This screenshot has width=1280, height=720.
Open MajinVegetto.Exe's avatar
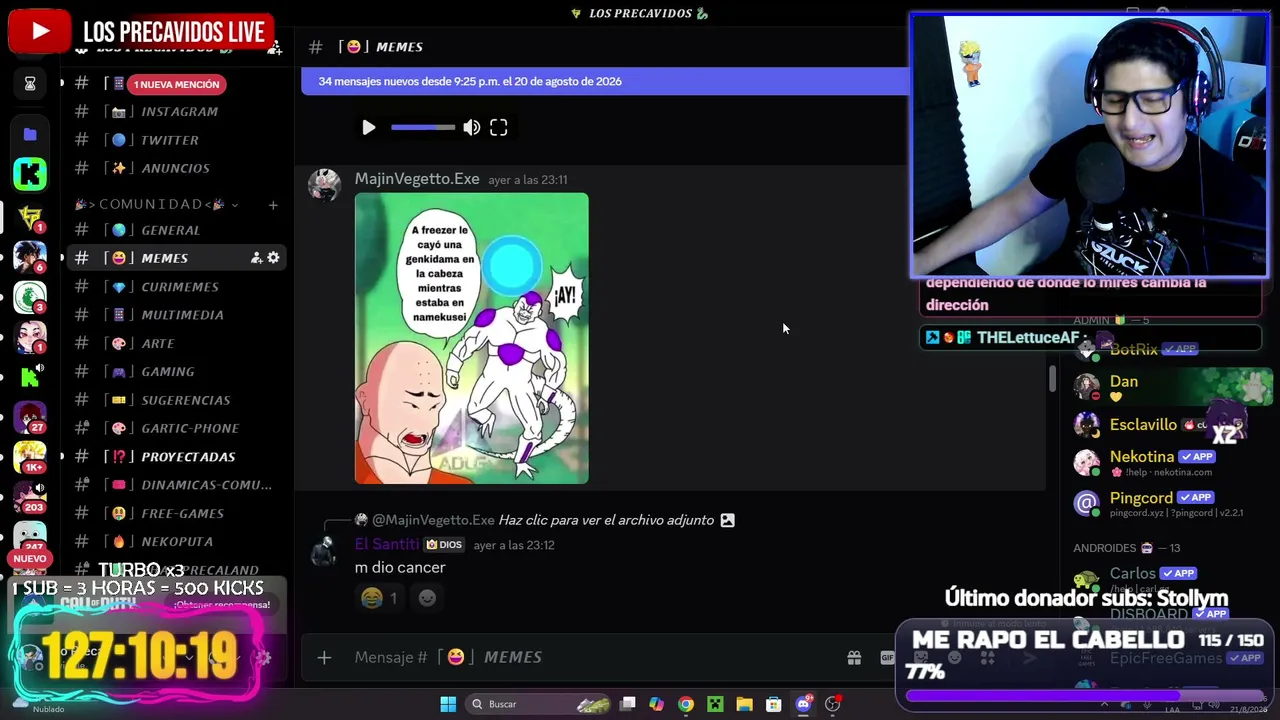pos(324,185)
